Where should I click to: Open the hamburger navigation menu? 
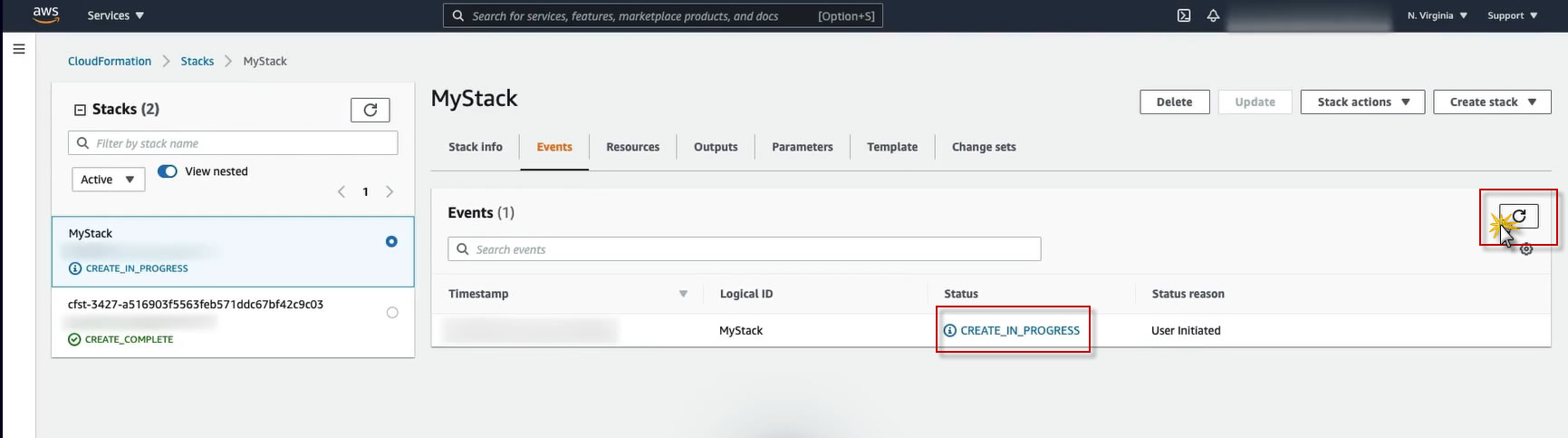coord(18,49)
